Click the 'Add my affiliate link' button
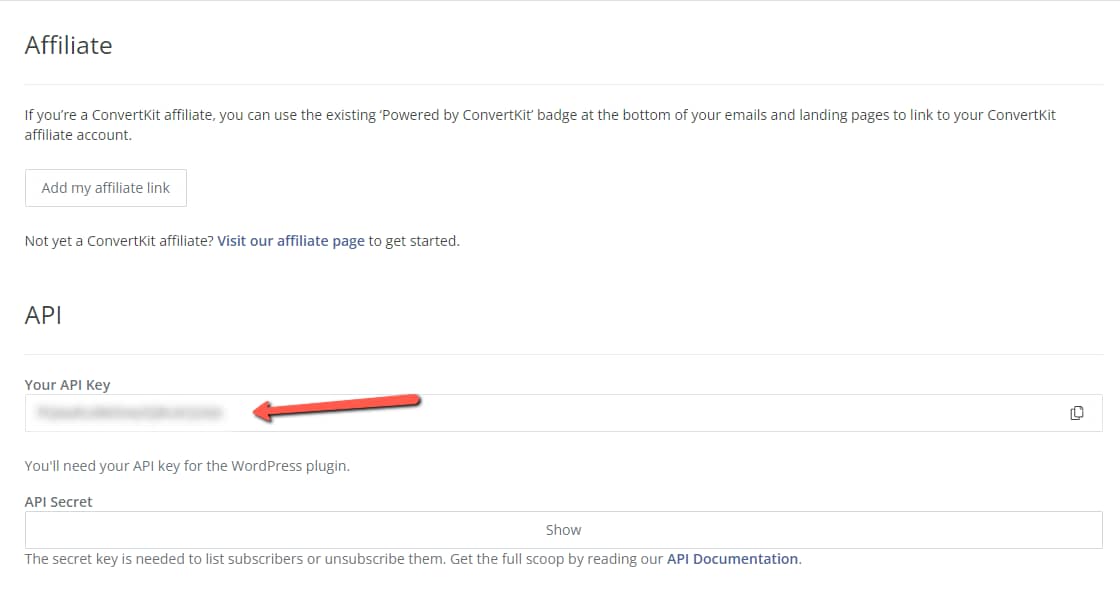Image resolution: width=1120 pixels, height=591 pixels. (x=106, y=188)
